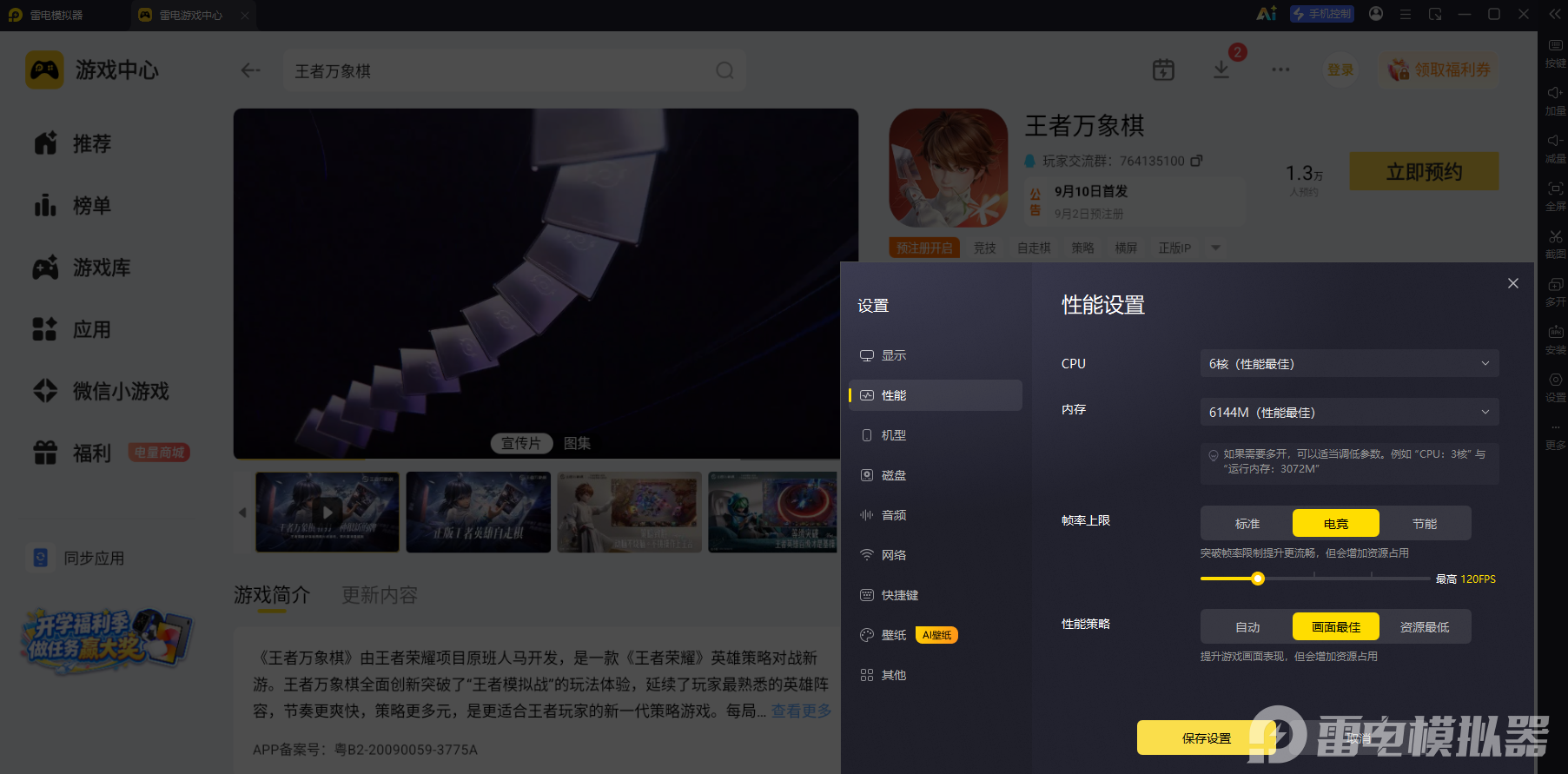The height and width of the screenshot is (774, 1568).
Task: Toggle 全屏 fullscreen sidebar icon
Action: (x=1555, y=195)
